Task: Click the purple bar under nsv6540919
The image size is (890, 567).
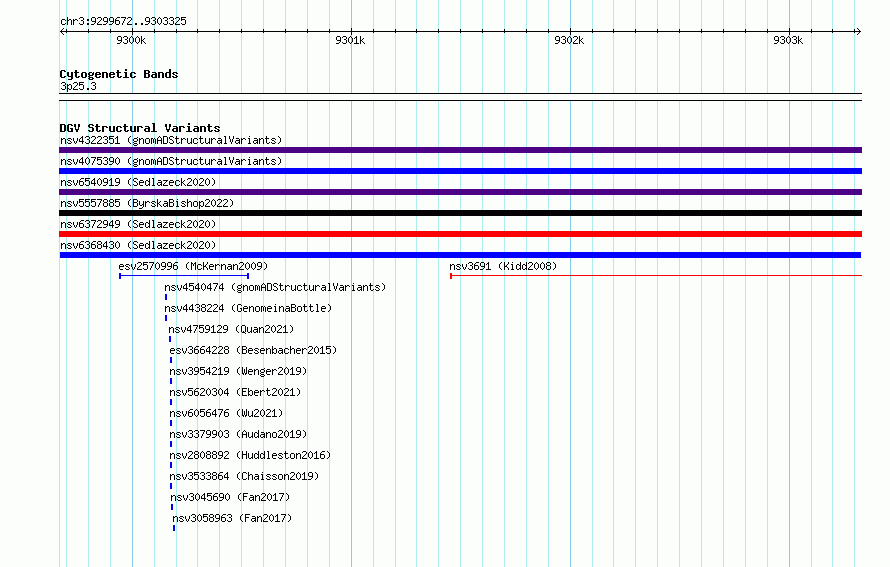Action: pyautogui.click(x=460, y=192)
